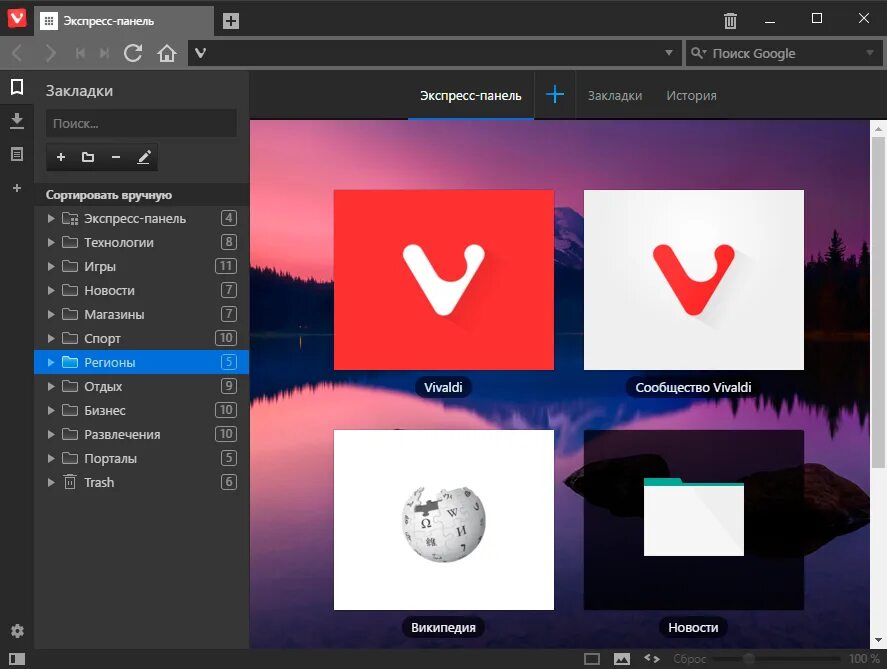Open the Новости speed dial folder
The image size is (887, 669).
tap(694, 520)
